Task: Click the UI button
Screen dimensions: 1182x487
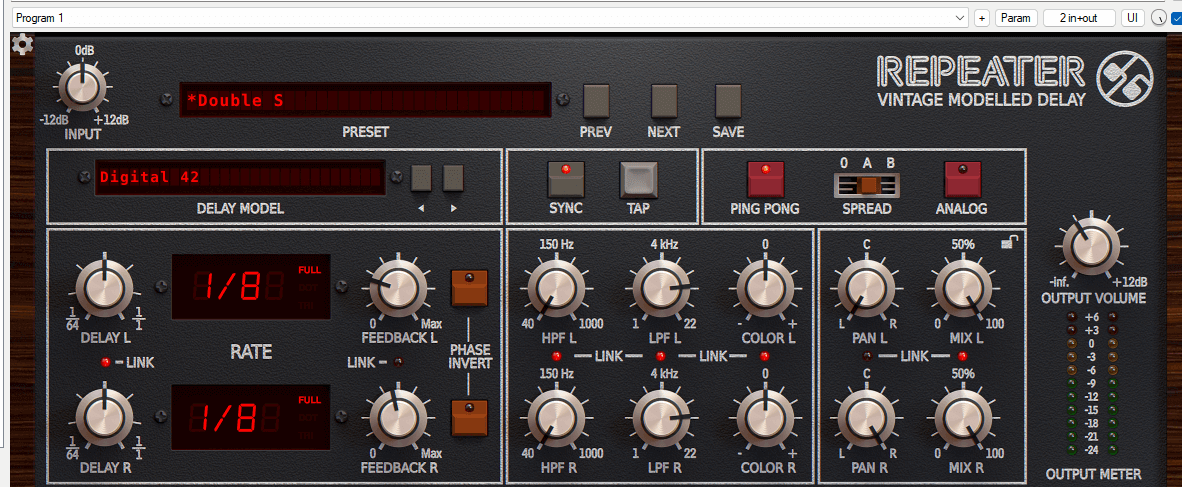Action: pyautogui.click(x=1132, y=18)
